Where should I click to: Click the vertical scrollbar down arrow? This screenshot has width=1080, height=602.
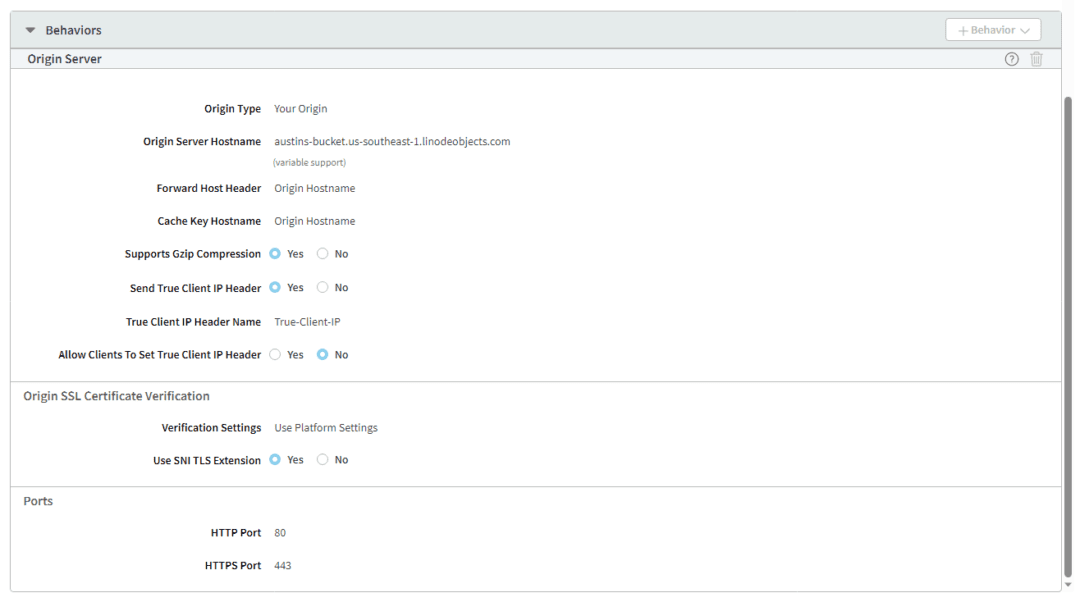(1068, 585)
